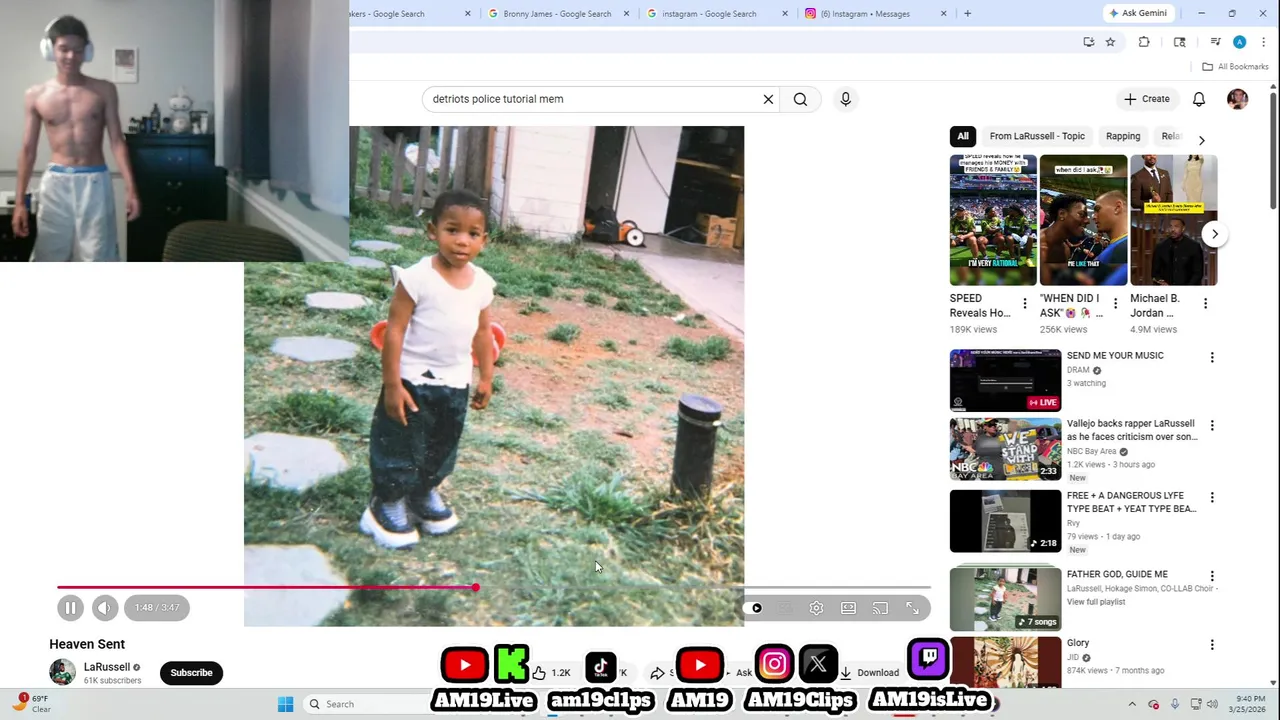Cast the video with the Play on TV icon

(880, 608)
